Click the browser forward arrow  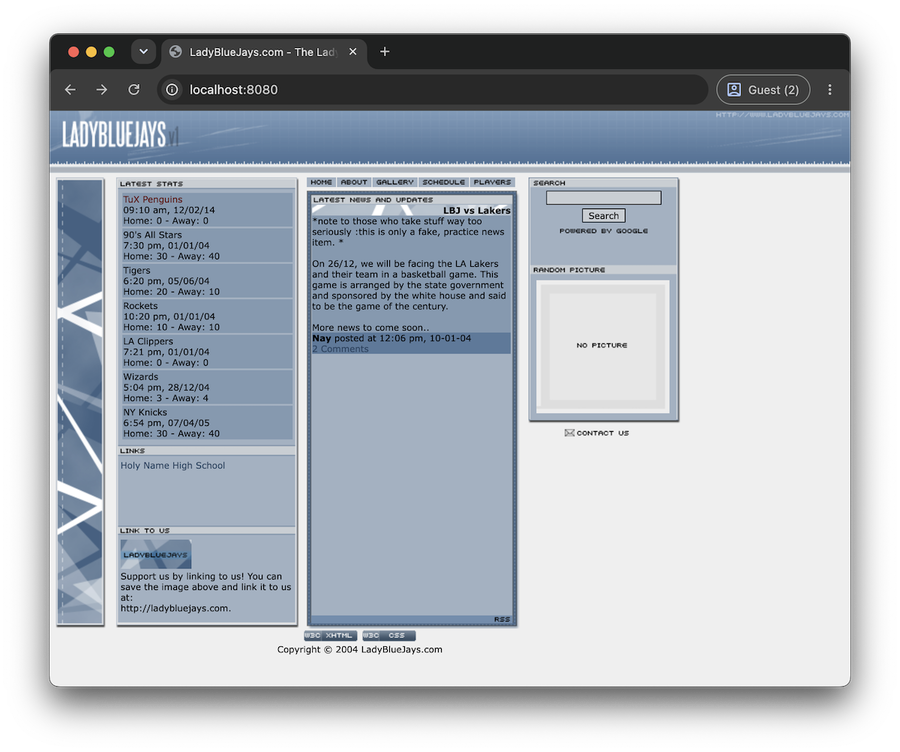(102, 90)
